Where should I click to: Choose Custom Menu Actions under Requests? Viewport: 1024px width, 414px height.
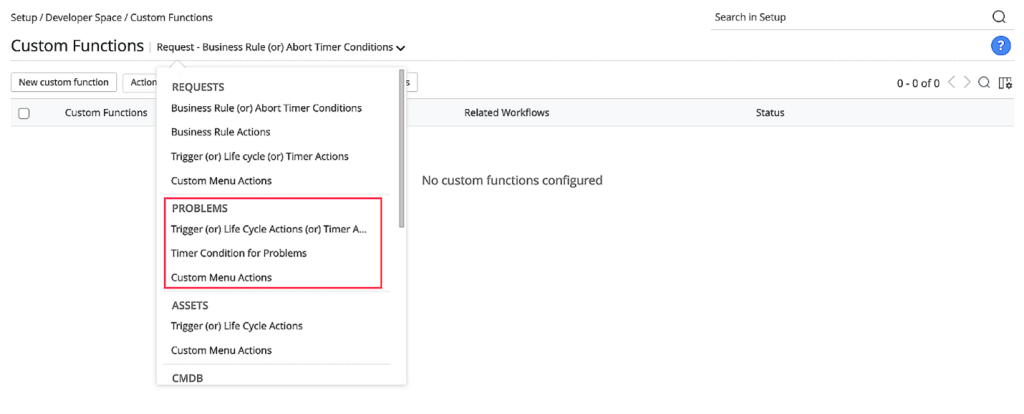pos(221,181)
